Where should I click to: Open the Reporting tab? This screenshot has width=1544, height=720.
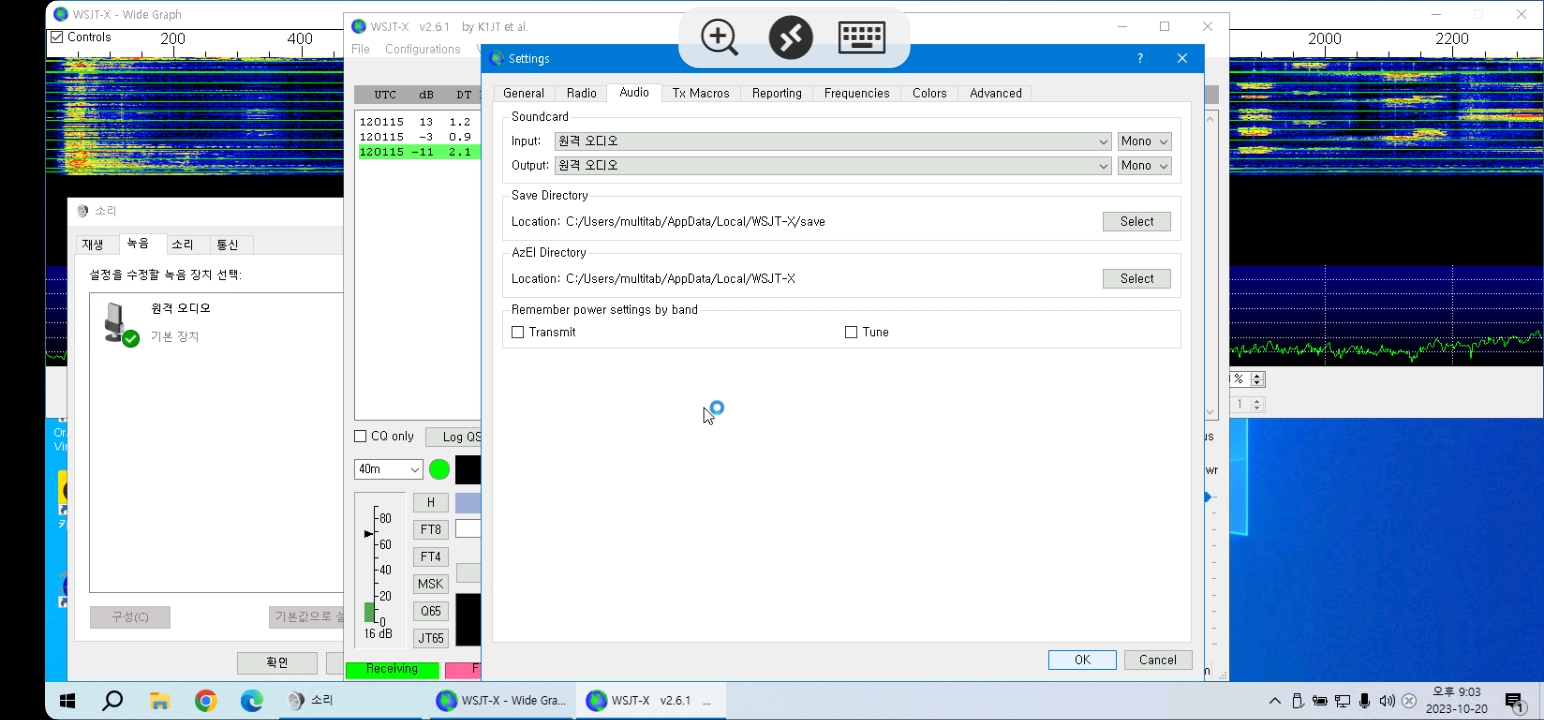[x=777, y=93]
